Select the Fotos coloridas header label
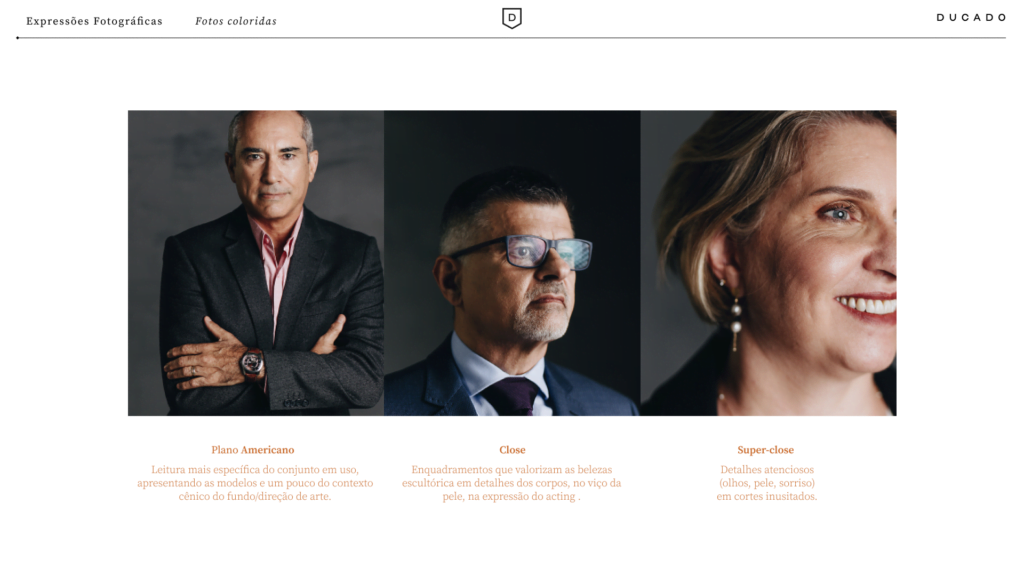The height and width of the screenshot is (576, 1024). point(236,21)
